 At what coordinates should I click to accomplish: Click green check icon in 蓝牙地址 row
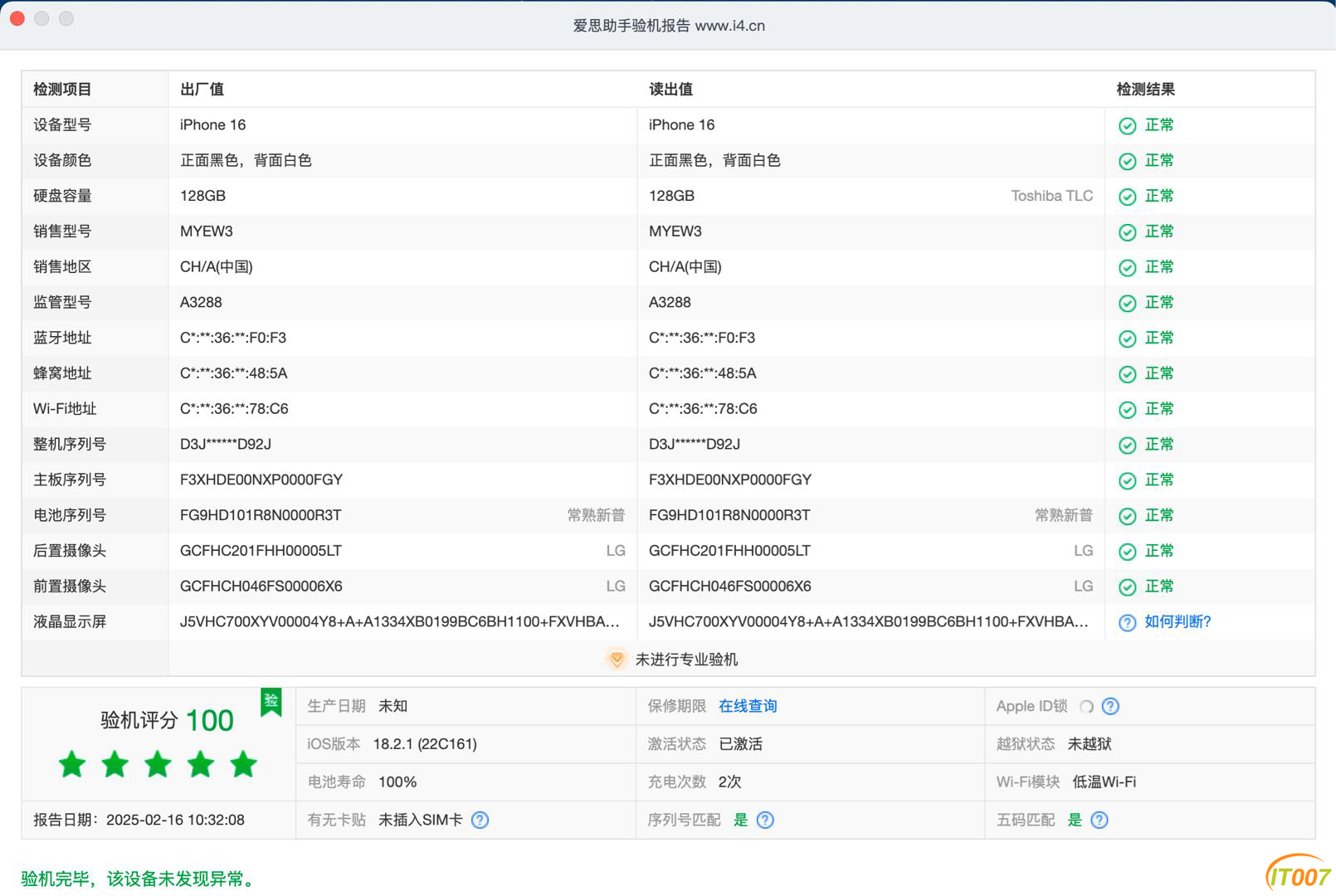point(1127,338)
